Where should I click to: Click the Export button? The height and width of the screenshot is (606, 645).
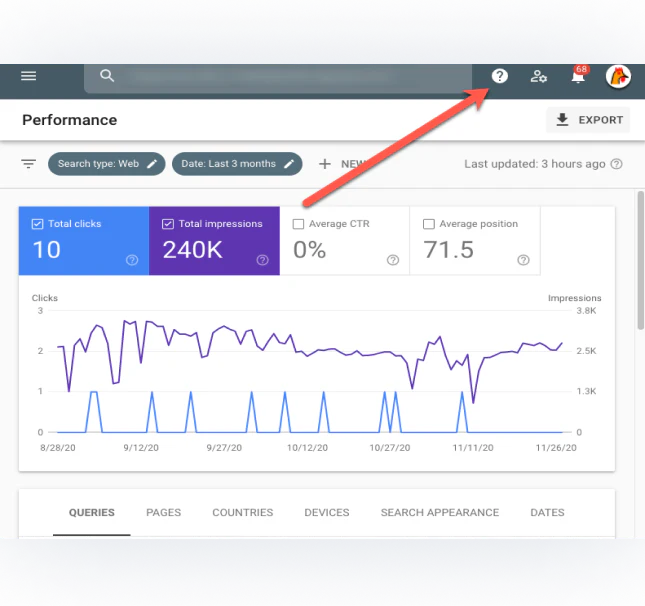point(588,120)
